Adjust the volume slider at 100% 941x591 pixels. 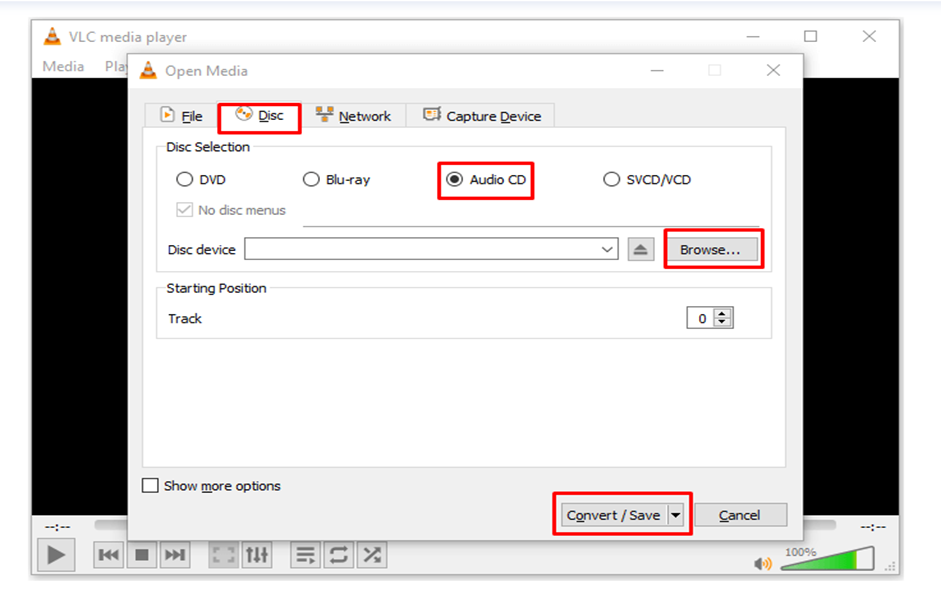click(x=828, y=559)
